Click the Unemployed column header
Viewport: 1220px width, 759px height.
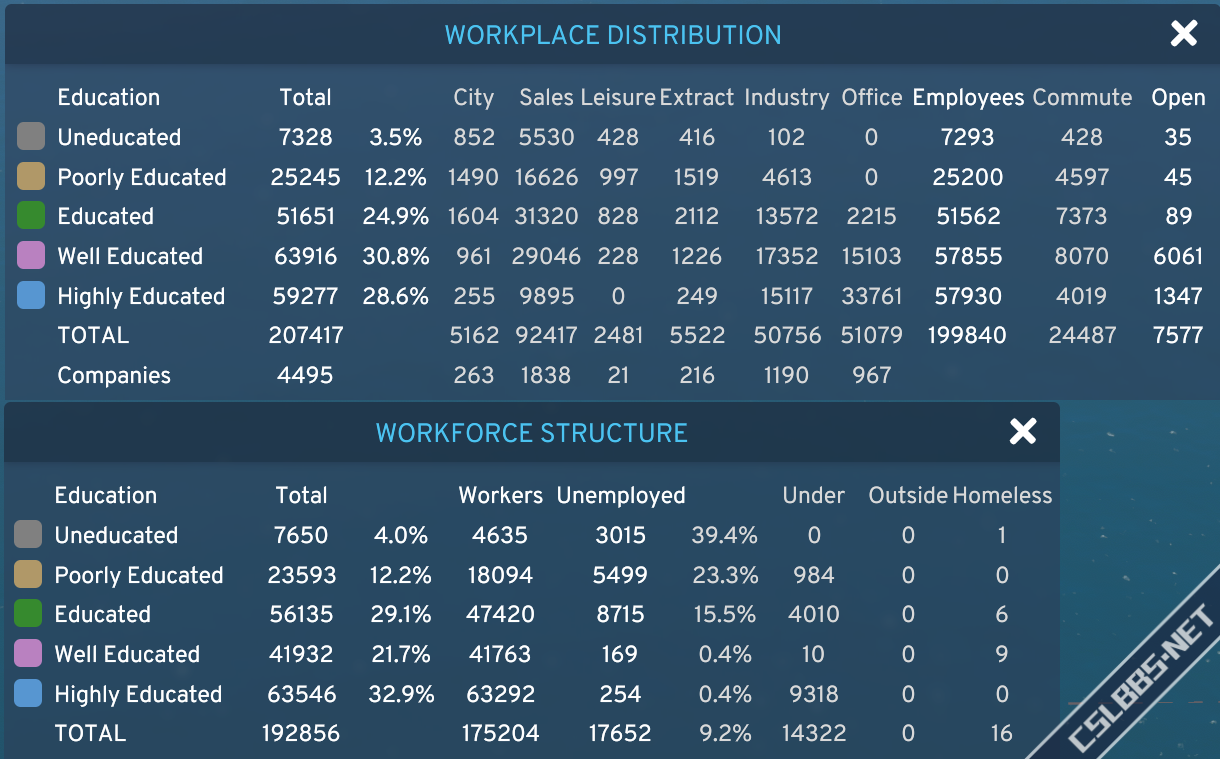point(621,496)
